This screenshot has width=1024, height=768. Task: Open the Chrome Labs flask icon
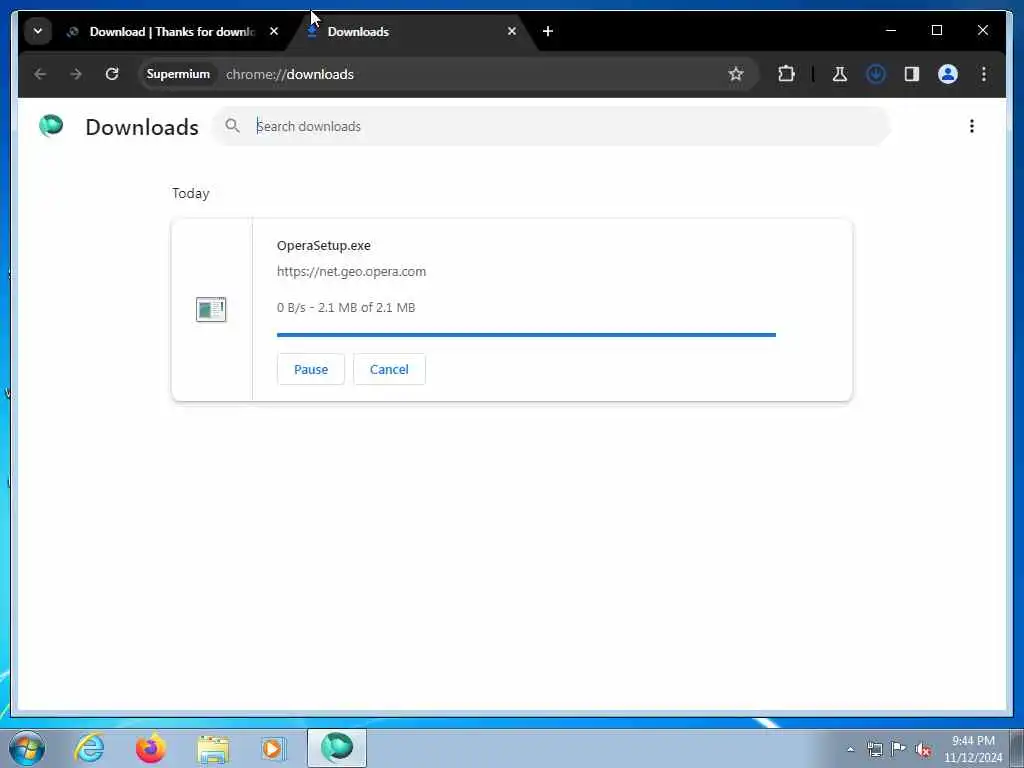tap(840, 74)
